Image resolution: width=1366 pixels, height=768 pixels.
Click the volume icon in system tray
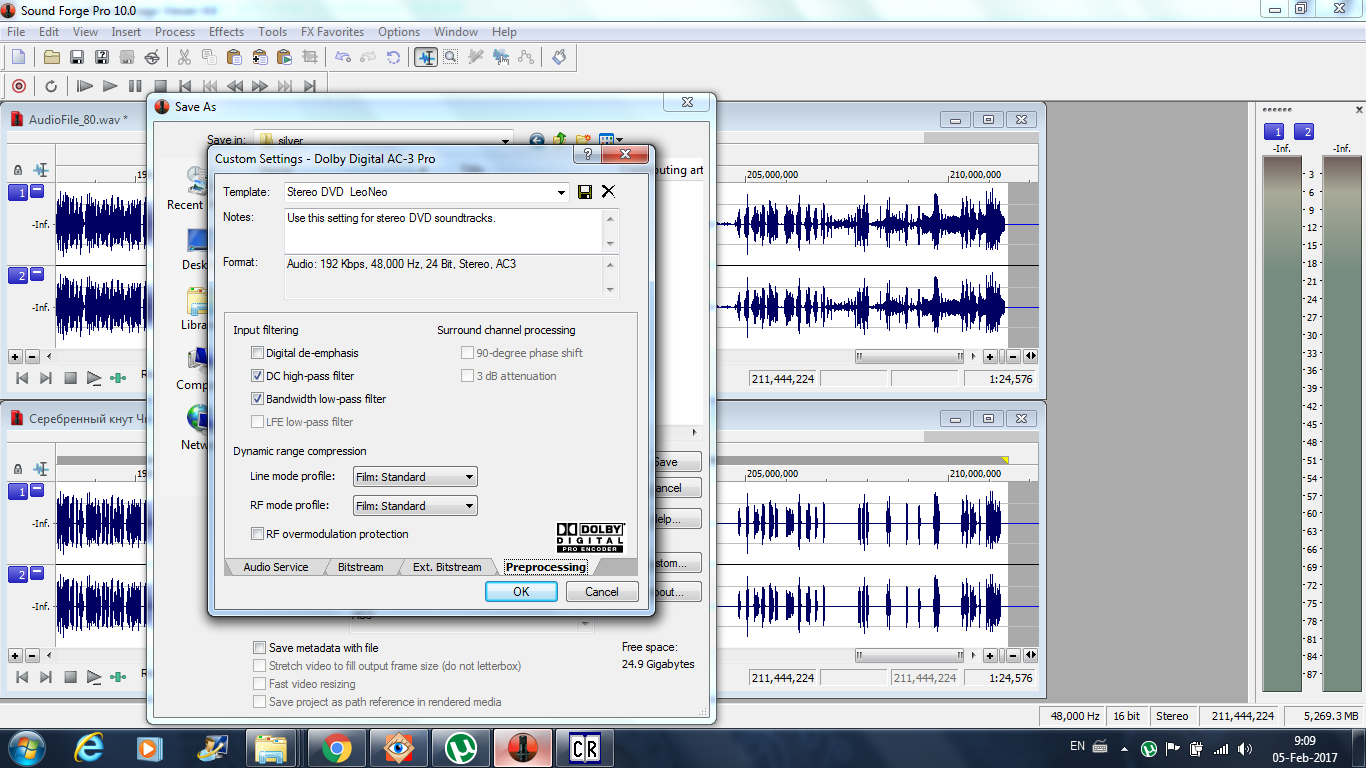(1244, 748)
